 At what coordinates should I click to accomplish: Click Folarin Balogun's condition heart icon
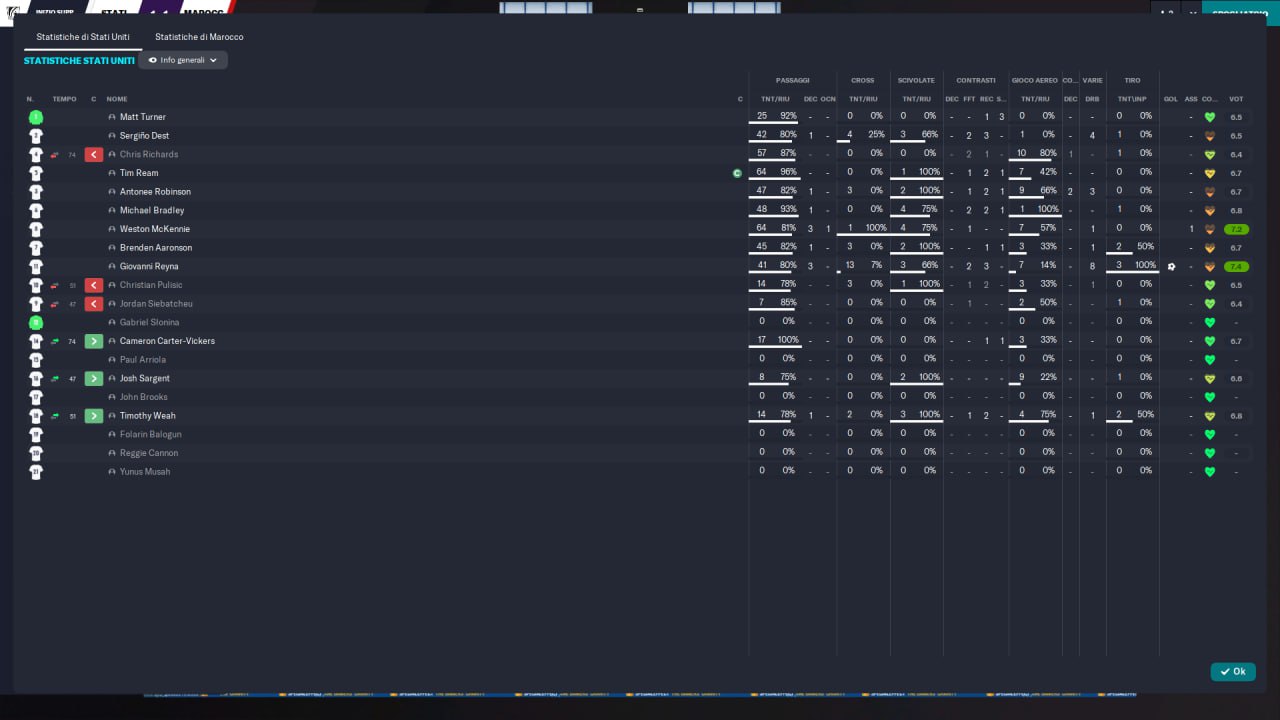pyautogui.click(x=1210, y=435)
